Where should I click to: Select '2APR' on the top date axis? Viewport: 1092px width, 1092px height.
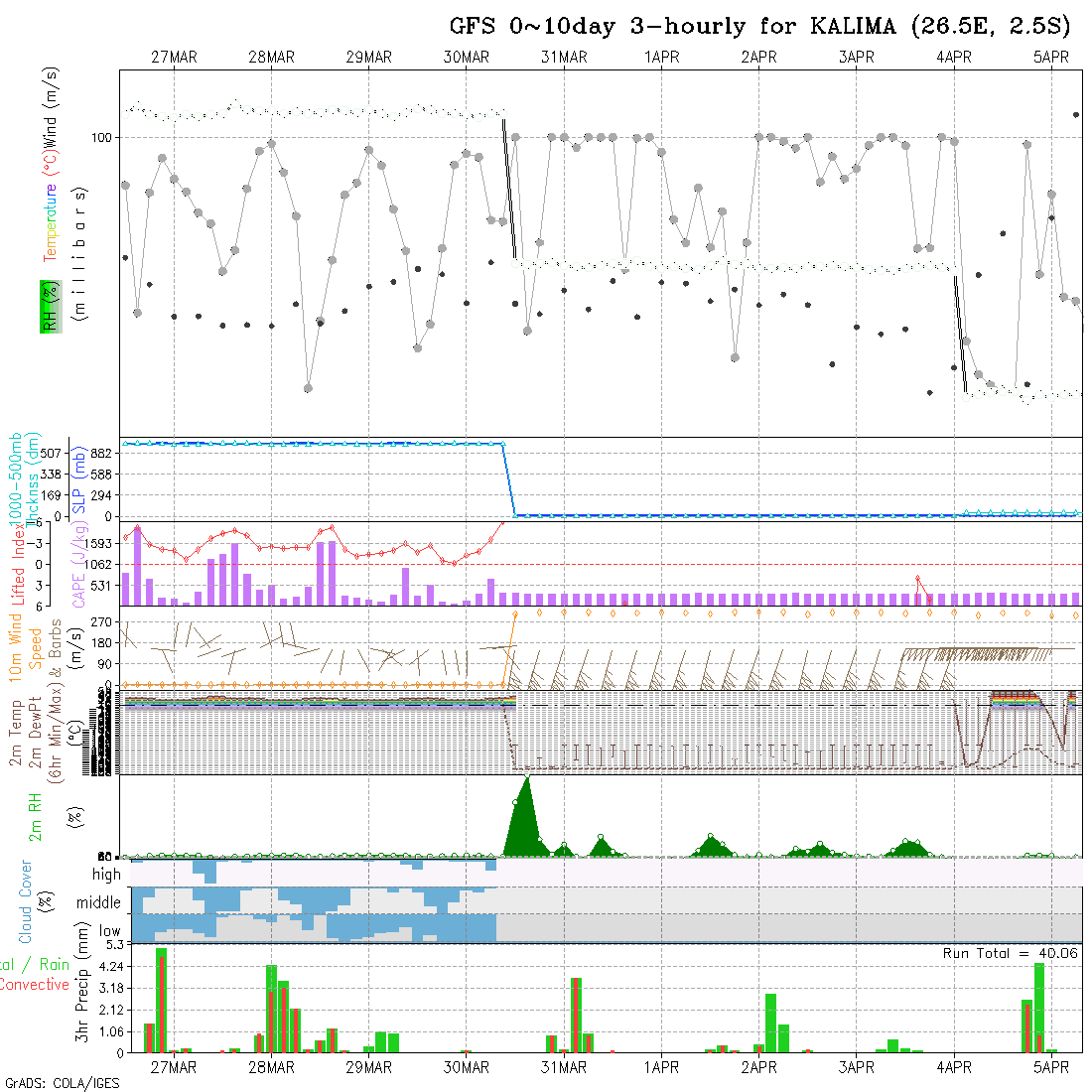point(759,58)
